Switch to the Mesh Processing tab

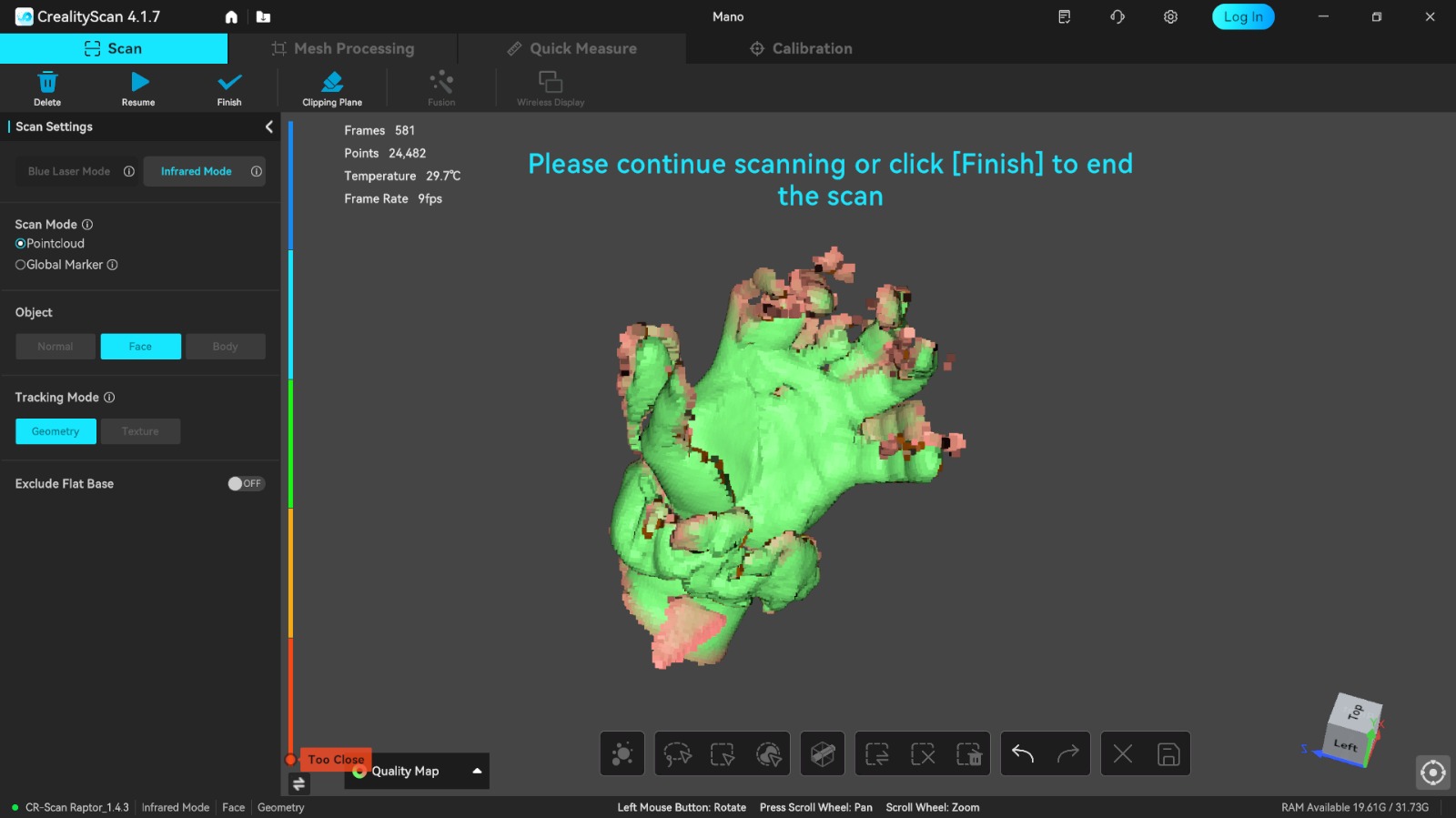(x=343, y=48)
